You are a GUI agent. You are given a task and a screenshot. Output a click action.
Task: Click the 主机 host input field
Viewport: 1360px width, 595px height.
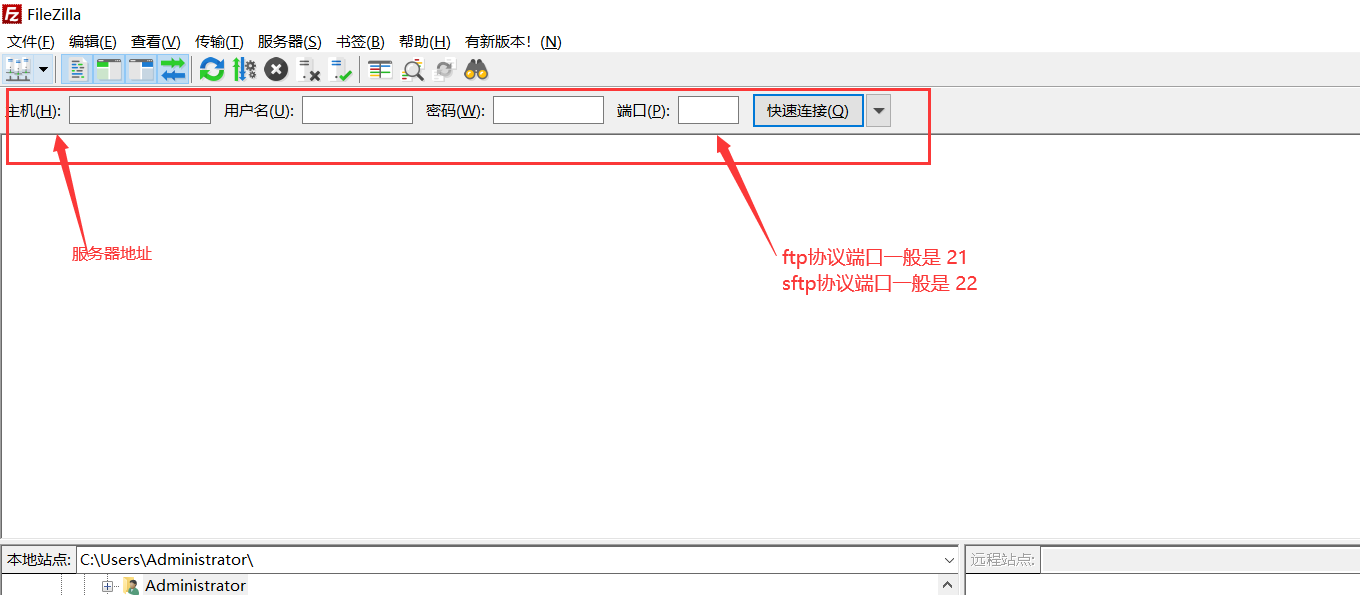pos(140,110)
